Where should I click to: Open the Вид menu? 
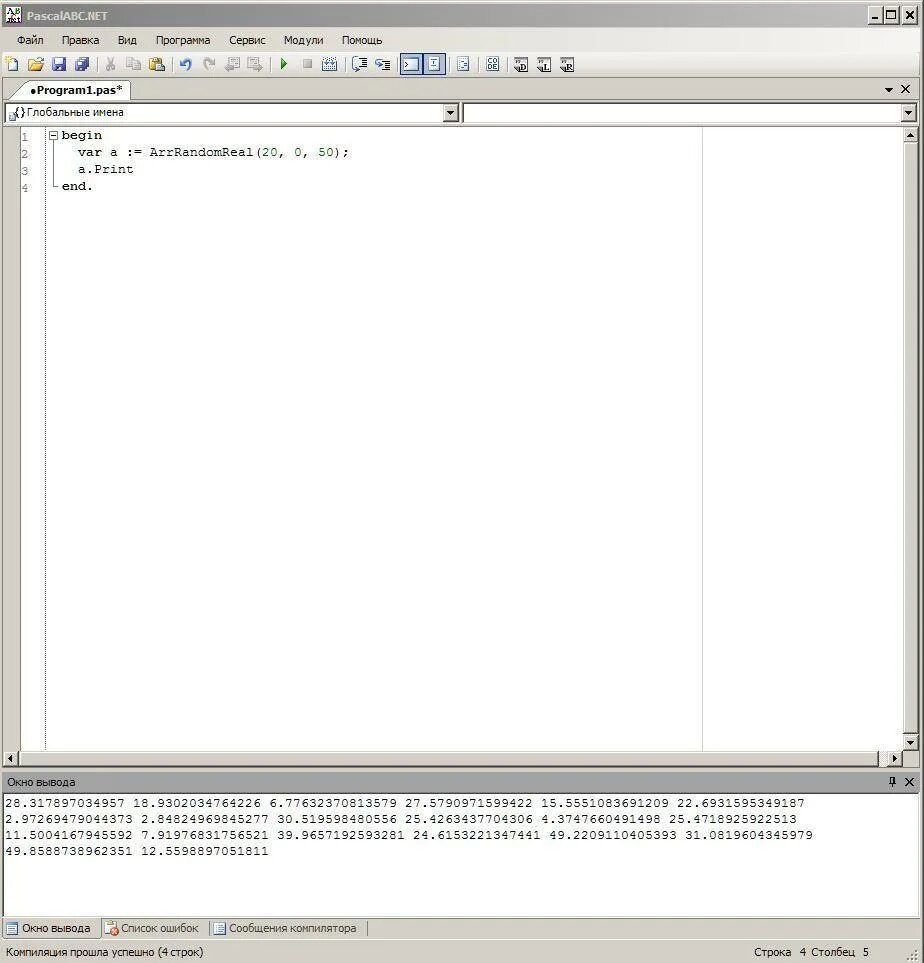(127, 40)
